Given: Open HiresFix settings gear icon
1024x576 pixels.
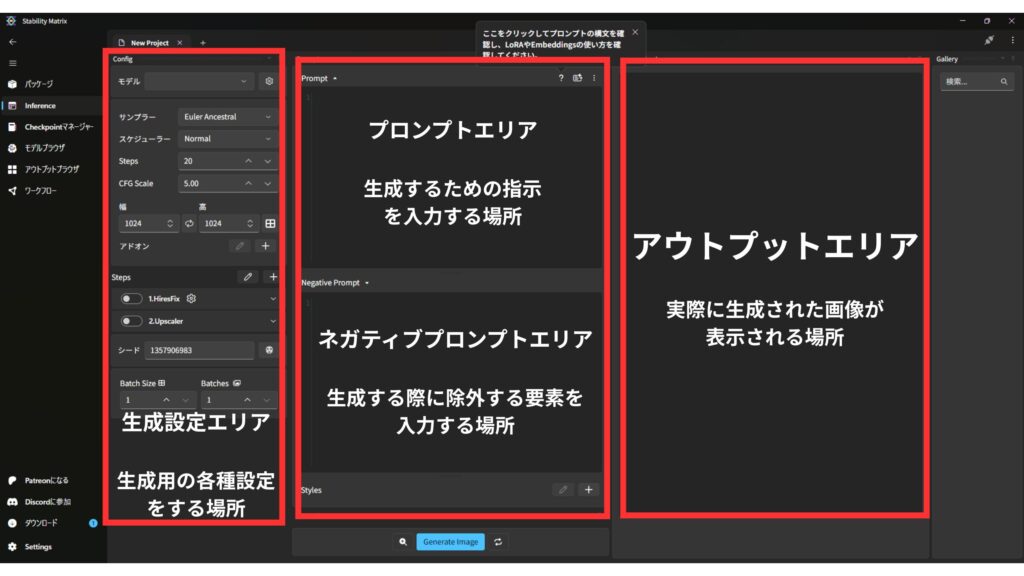Looking at the screenshot, I should [x=191, y=298].
